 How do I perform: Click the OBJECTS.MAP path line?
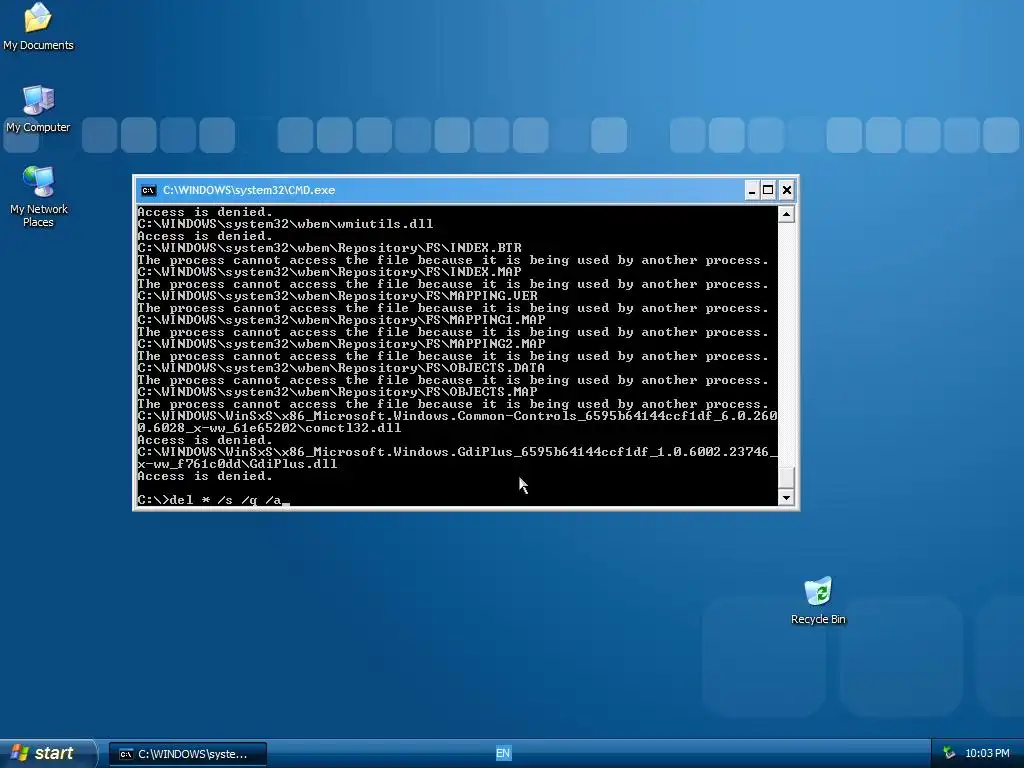(338, 392)
